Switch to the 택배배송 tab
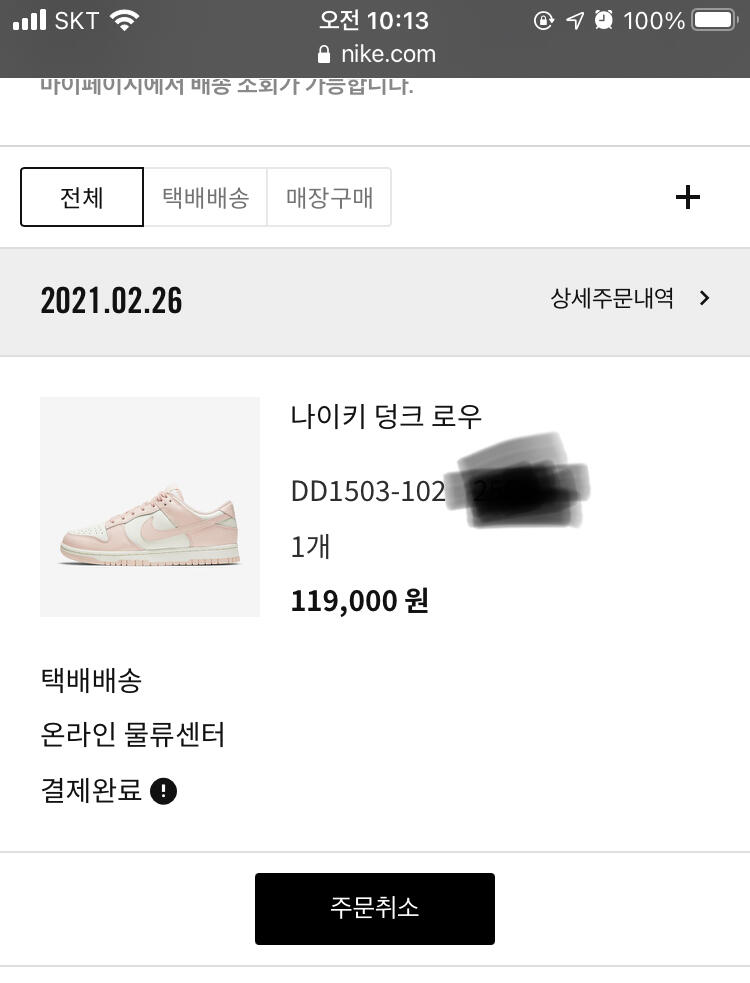Image resolution: width=750 pixels, height=983 pixels. coord(205,197)
